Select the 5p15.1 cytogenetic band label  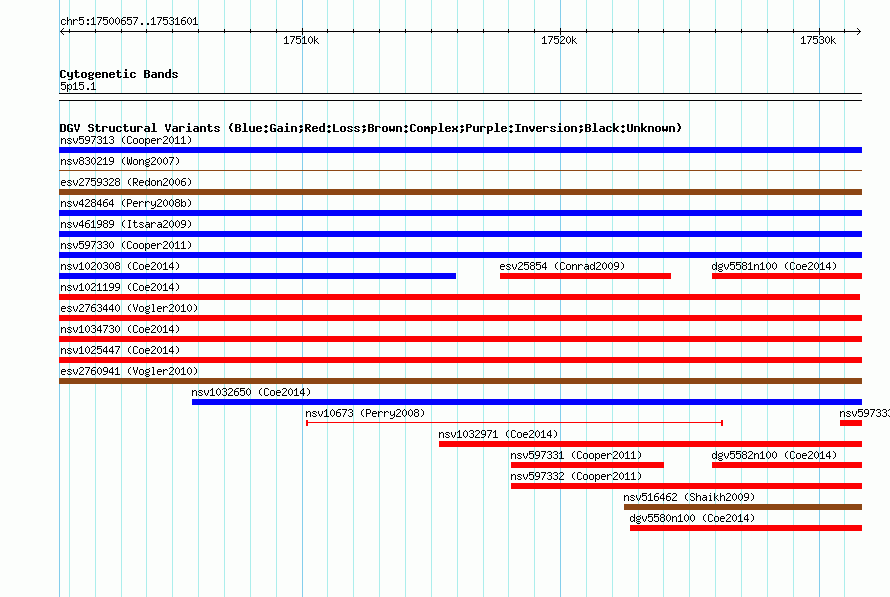[x=78, y=86]
